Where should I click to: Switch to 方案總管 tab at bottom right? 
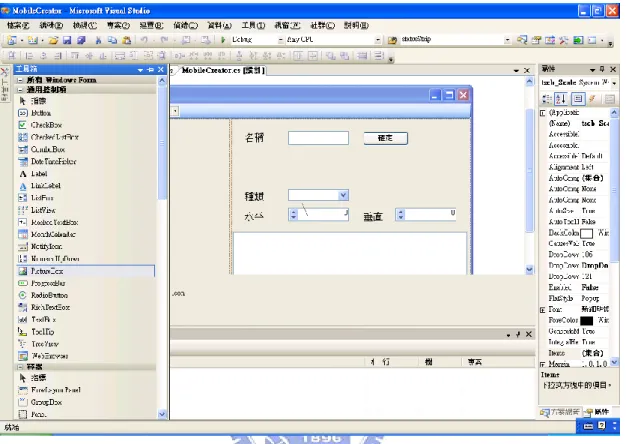(559, 412)
